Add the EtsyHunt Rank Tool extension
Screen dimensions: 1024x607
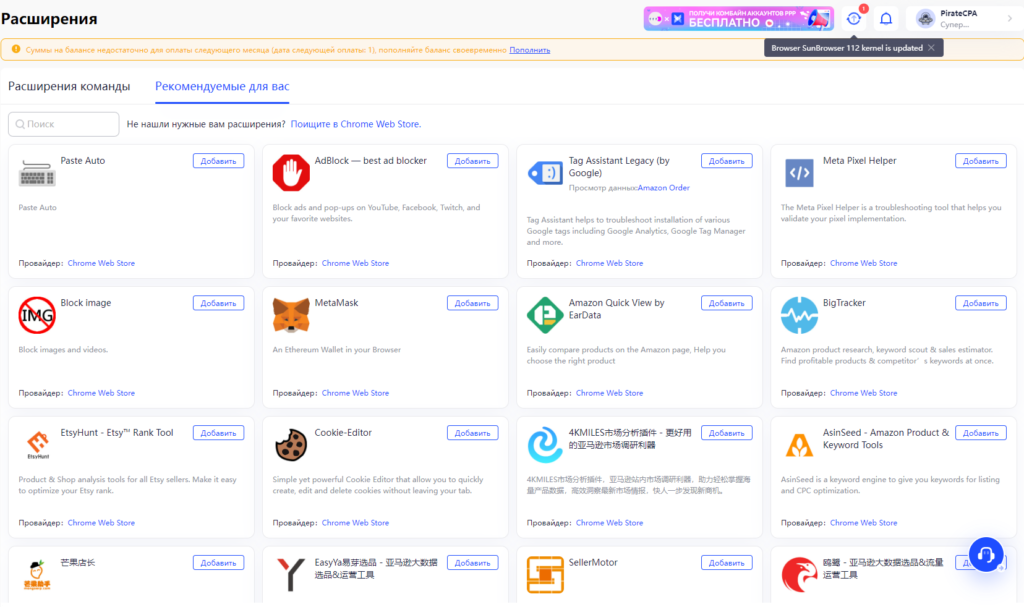click(219, 433)
